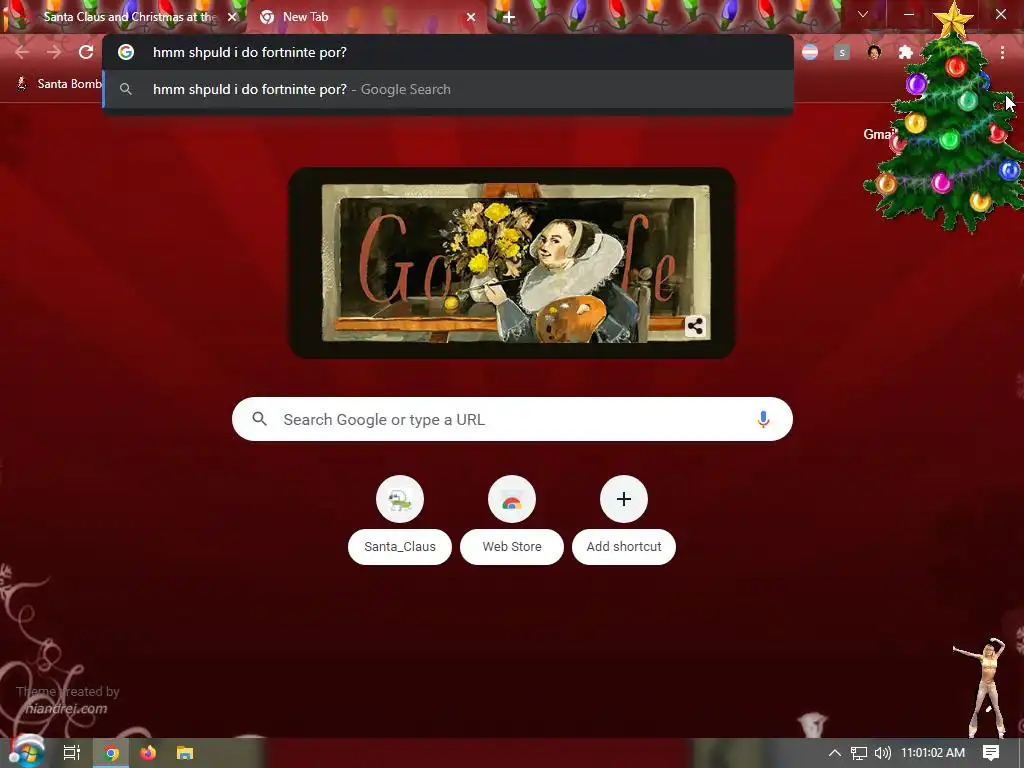Expand hidden system tray icons

click(835, 753)
